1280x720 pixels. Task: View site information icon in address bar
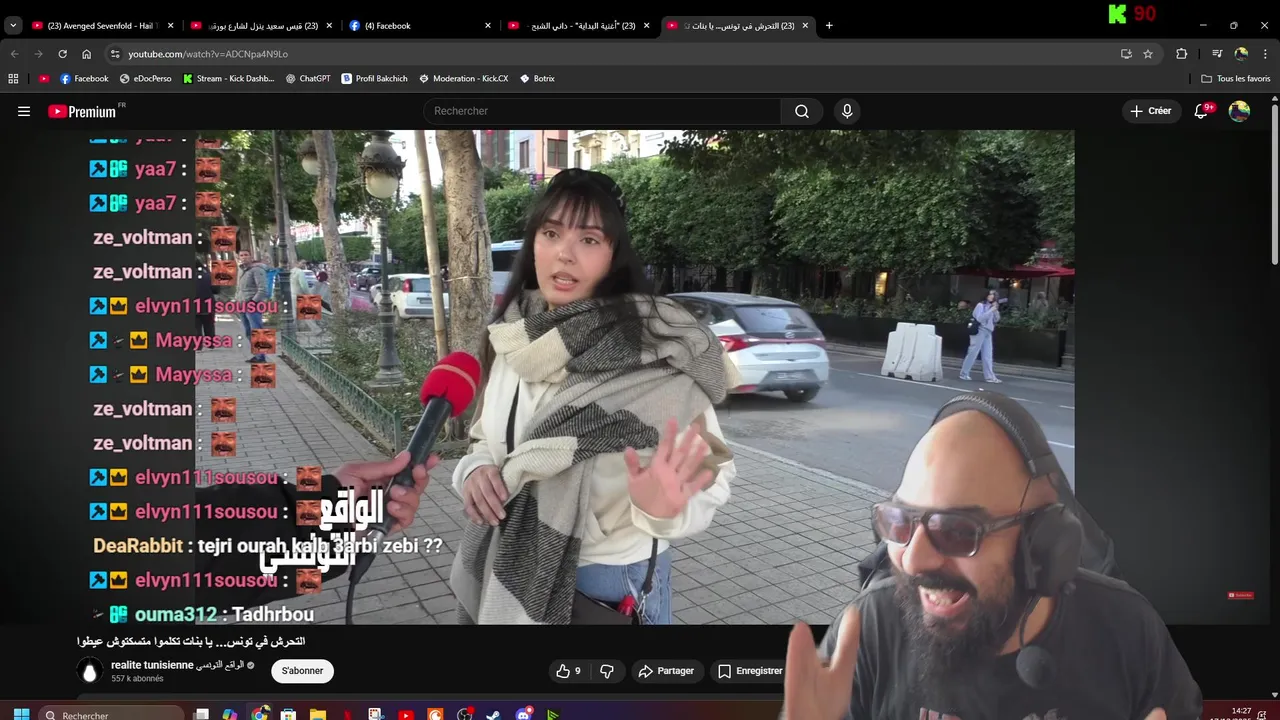(x=115, y=54)
